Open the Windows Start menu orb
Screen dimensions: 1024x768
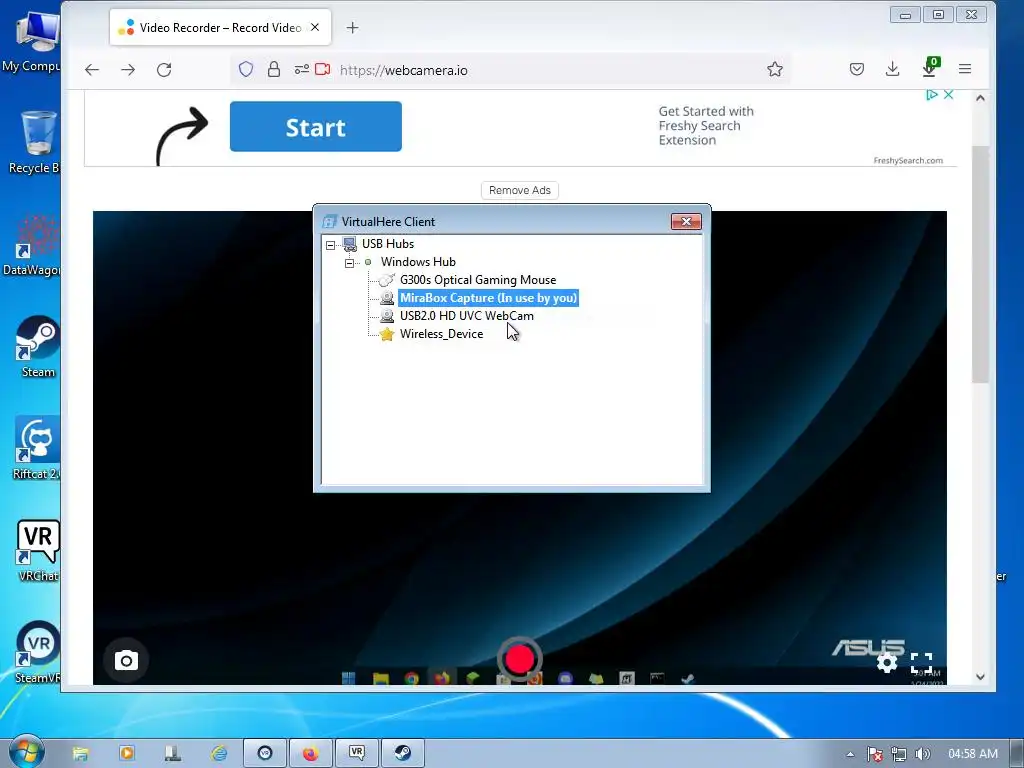click(x=26, y=752)
